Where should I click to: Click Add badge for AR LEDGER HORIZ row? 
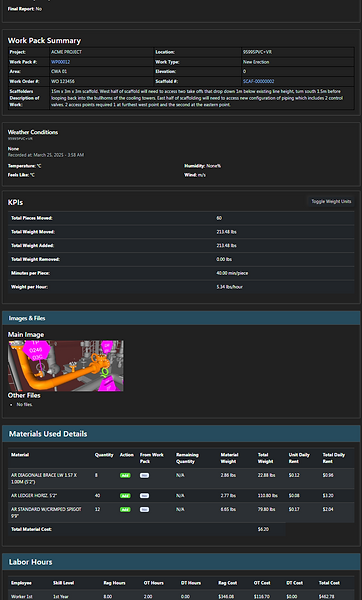[x=125, y=496]
